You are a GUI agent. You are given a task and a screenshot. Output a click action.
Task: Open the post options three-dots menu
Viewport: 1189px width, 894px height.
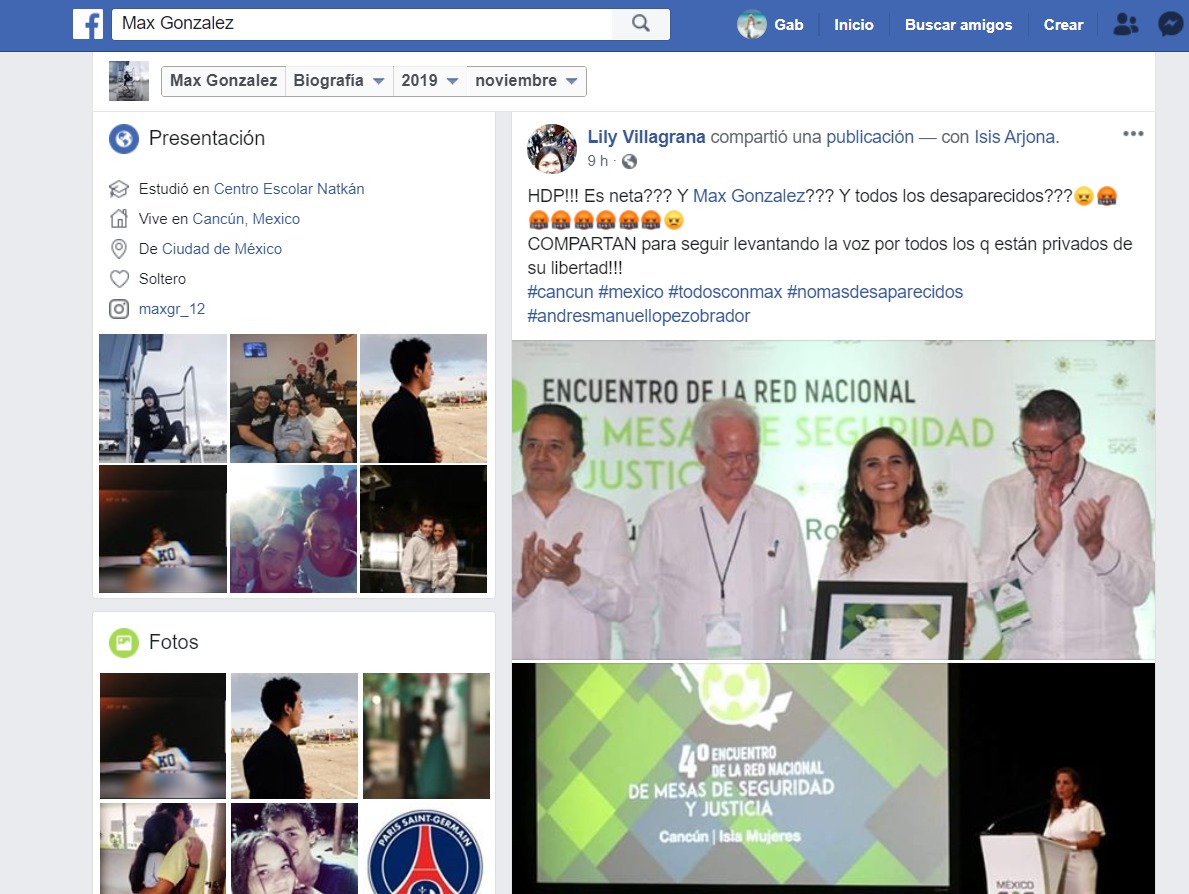(1132, 134)
